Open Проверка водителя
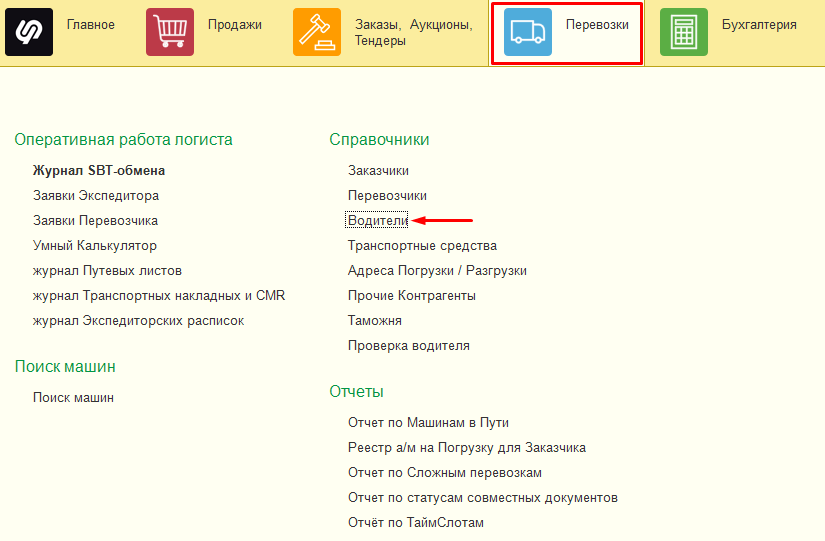The image size is (825, 541). point(409,346)
